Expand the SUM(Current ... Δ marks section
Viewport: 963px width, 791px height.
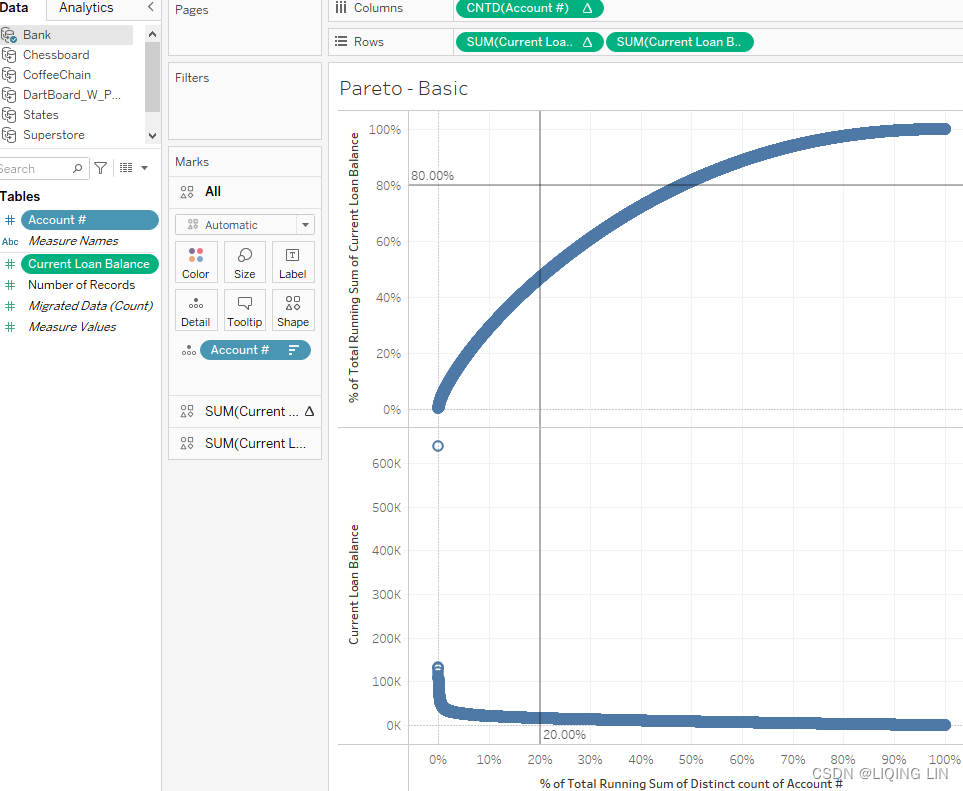coord(244,412)
